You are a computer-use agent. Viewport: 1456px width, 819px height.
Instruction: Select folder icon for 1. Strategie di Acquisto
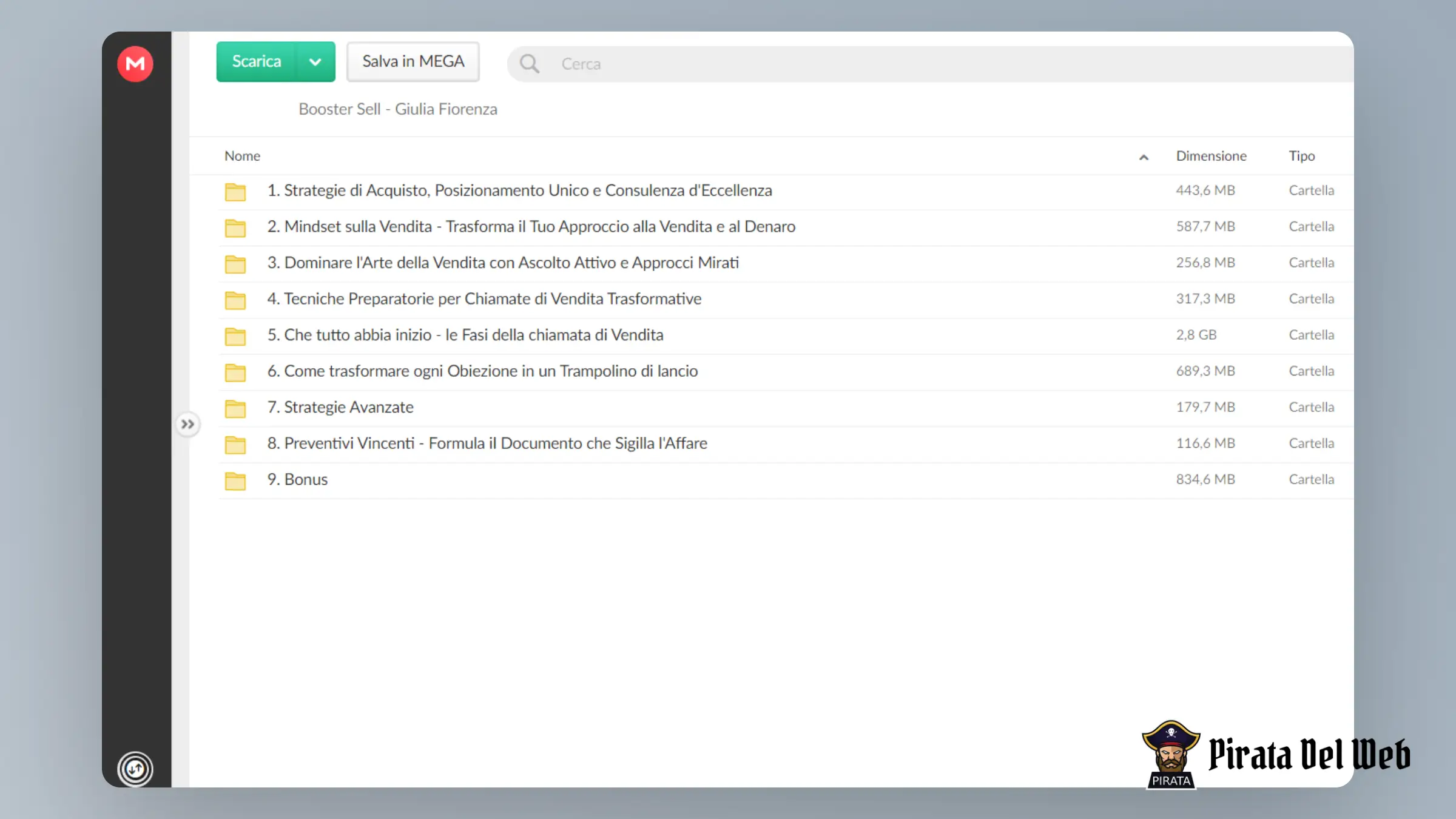(x=235, y=192)
